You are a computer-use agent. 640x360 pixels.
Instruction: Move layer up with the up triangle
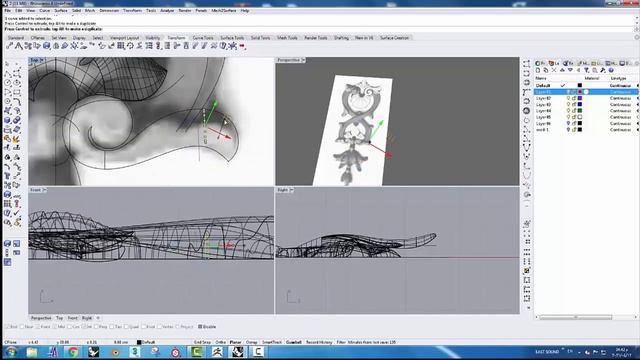562,71
